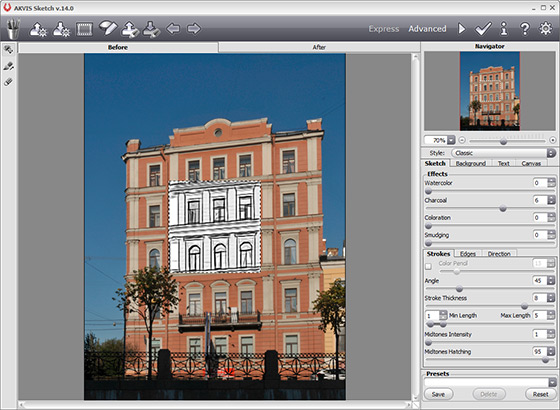Open the Background settings tab
The height and width of the screenshot is (410, 560).
(x=470, y=163)
